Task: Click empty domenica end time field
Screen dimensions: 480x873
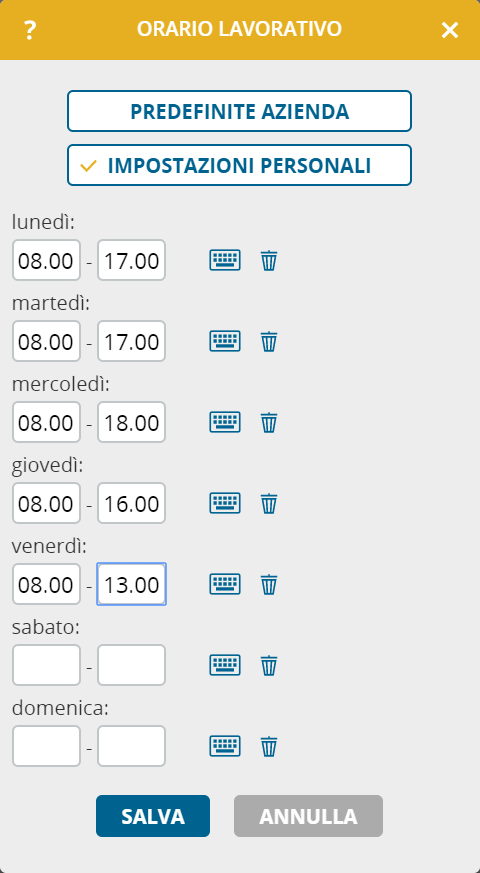Action: click(131, 746)
